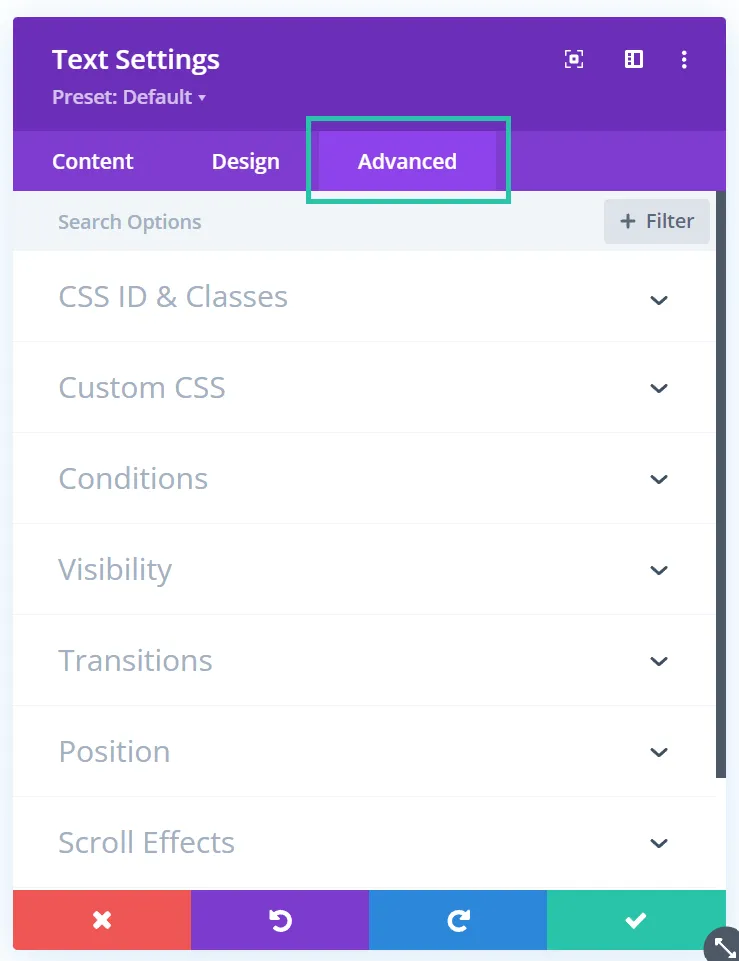Image resolution: width=739 pixels, height=961 pixels.
Task: Open the Preset: Default dropdown
Action: pyautogui.click(x=129, y=97)
